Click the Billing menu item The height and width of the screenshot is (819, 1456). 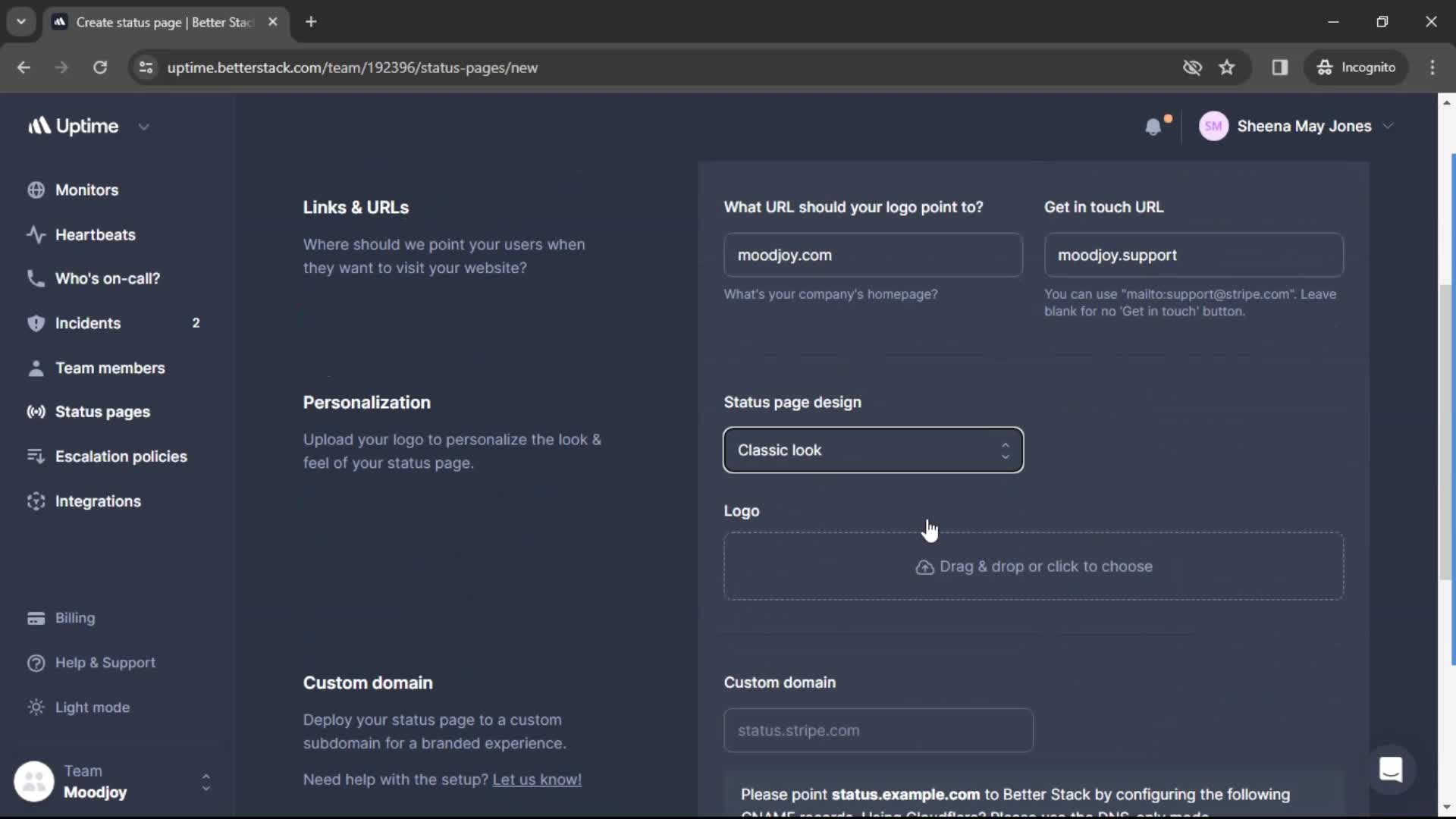click(75, 617)
